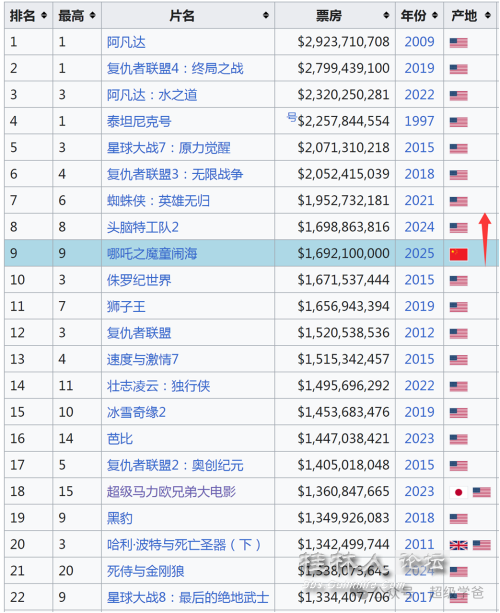
Task: Click the US flag in 黑豹 row
Action: (x=459, y=519)
